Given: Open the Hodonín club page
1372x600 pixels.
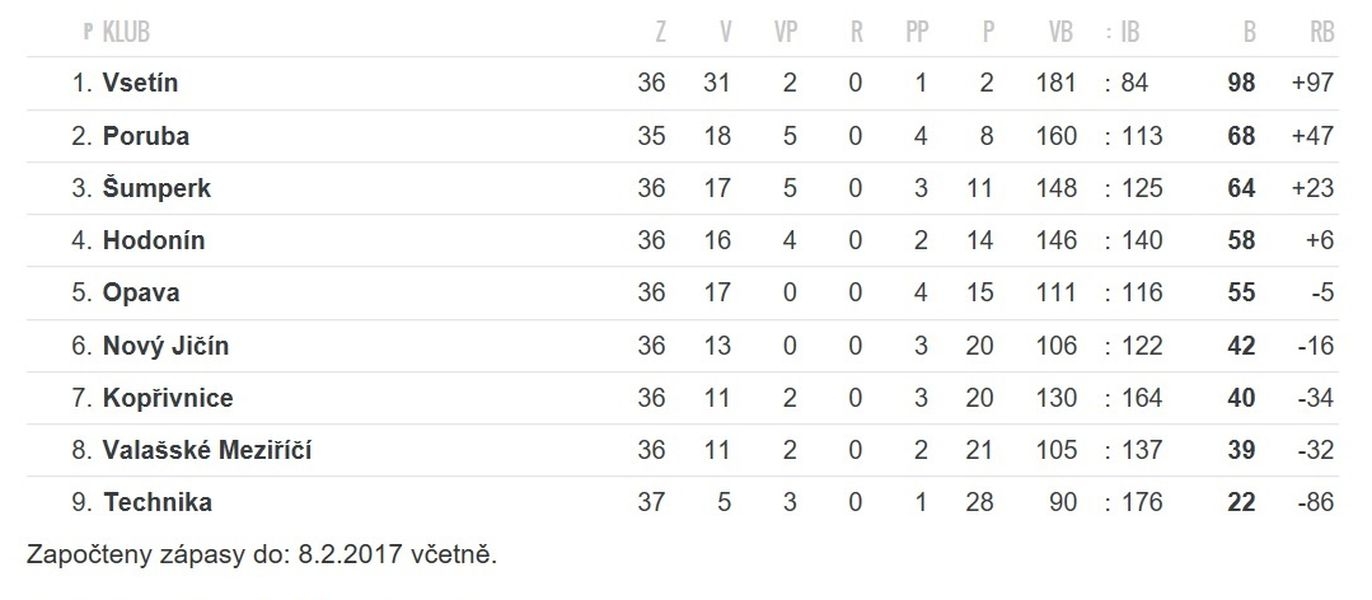Looking at the screenshot, I should click(x=153, y=240).
